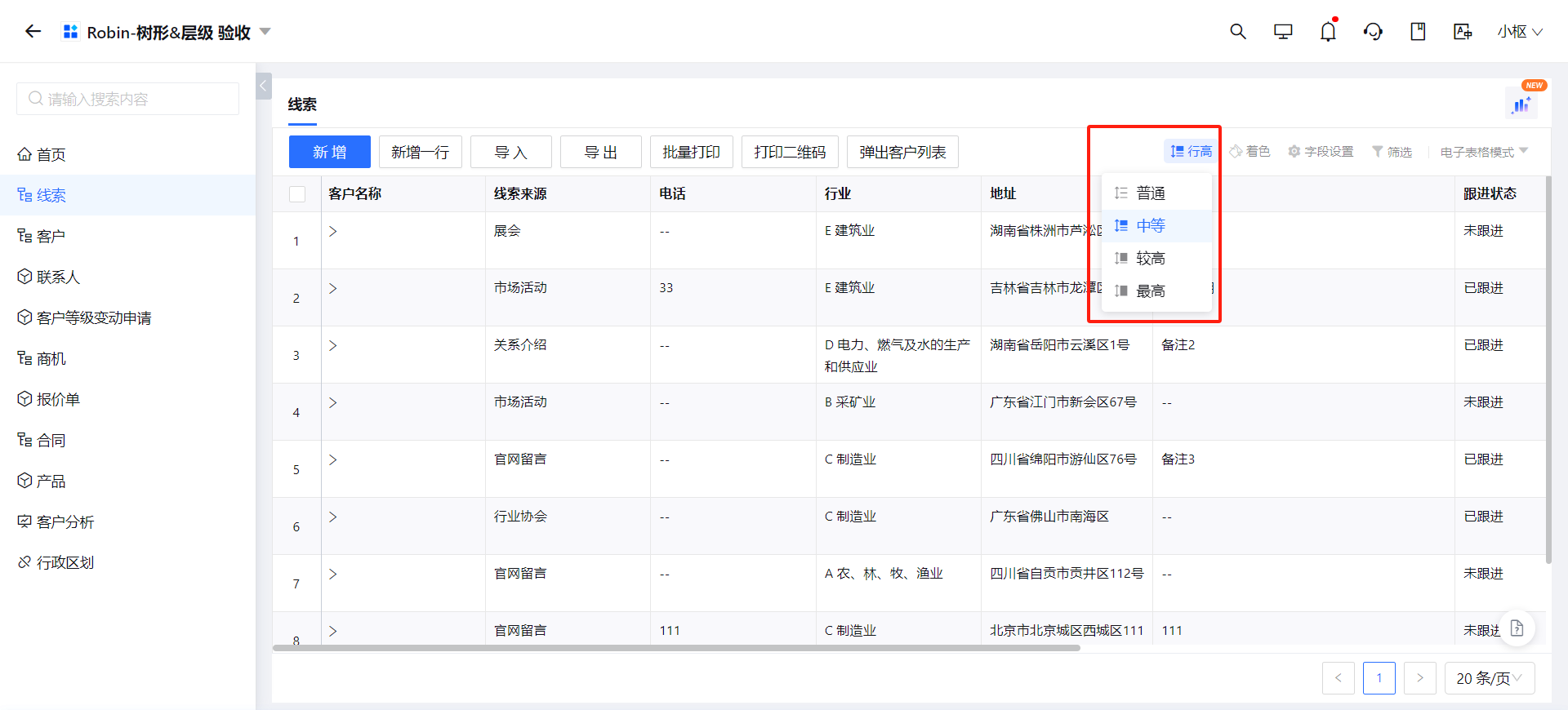Open 客户 in the sidebar
1568x710 pixels.
click(x=127, y=236)
